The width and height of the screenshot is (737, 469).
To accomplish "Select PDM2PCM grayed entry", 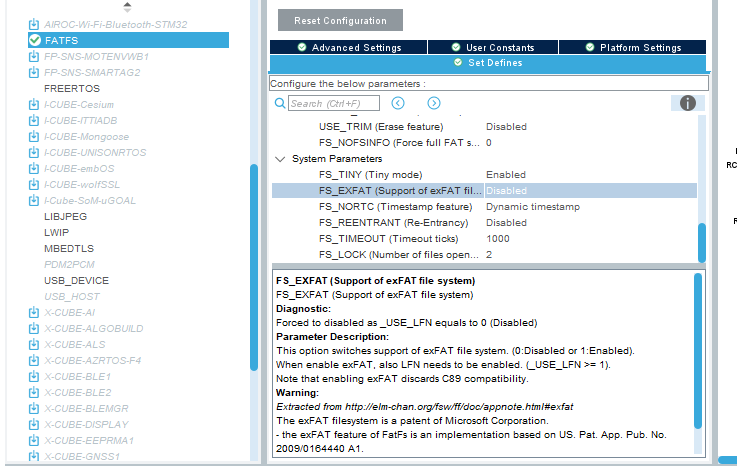I will 69,264.
